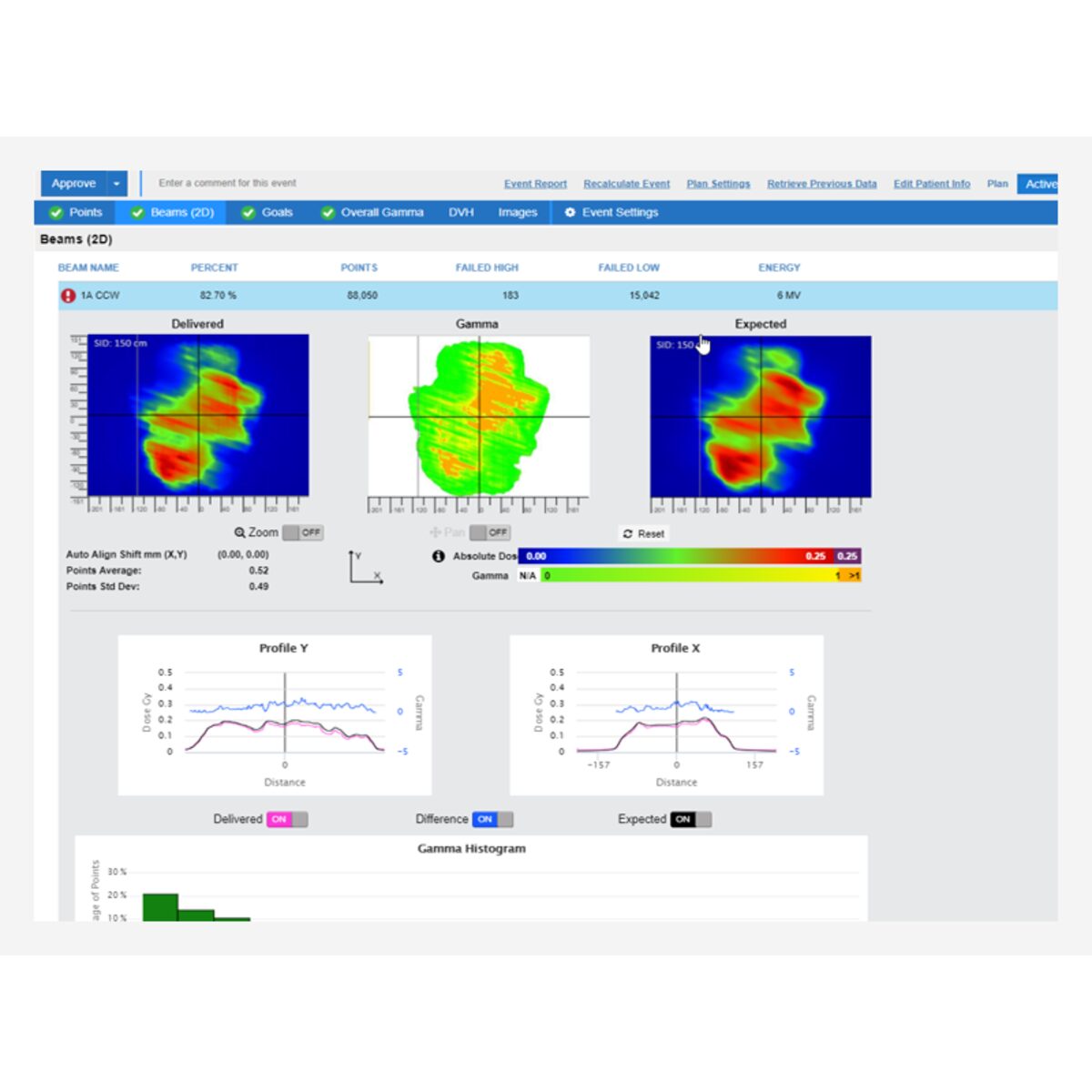1092x1092 pixels.
Task: Click the magnifier Zoom icon
Action: [x=240, y=532]
